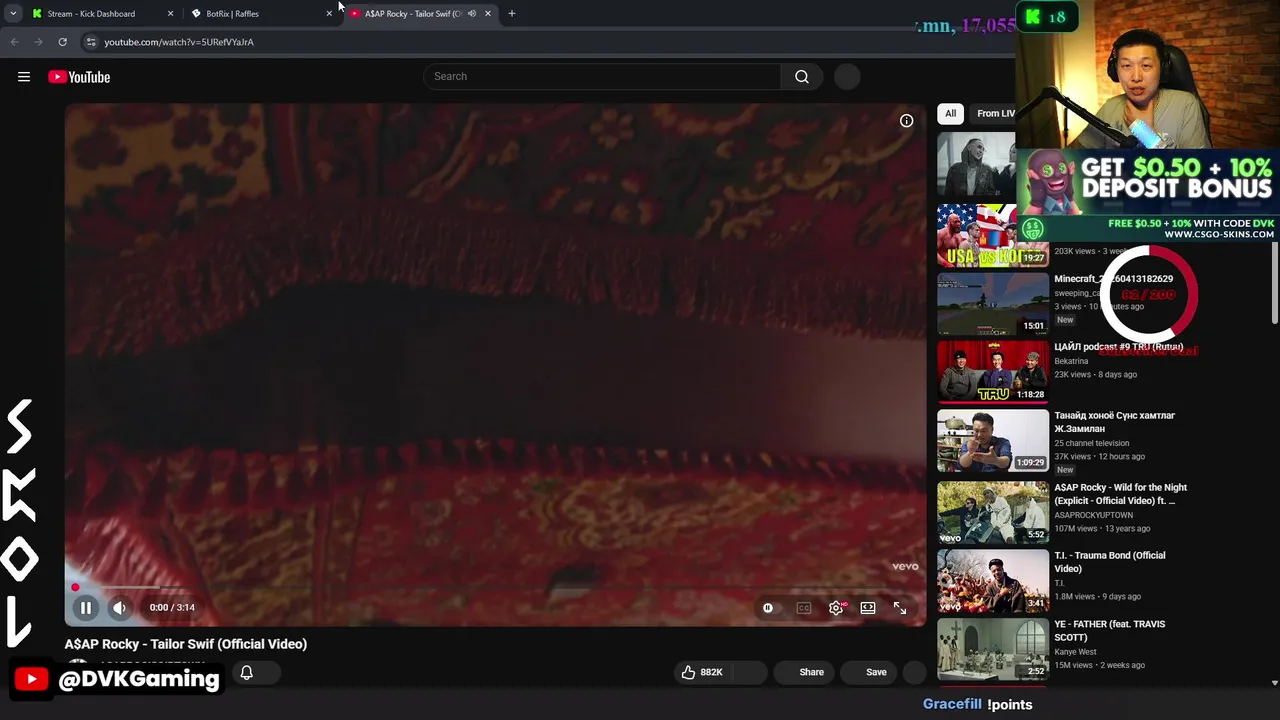The width and height of the screenshot is (1280, 720).
Task: Open YE - FATHER feat. TRAVIS SCOTT title
Action: [1109, 630]
